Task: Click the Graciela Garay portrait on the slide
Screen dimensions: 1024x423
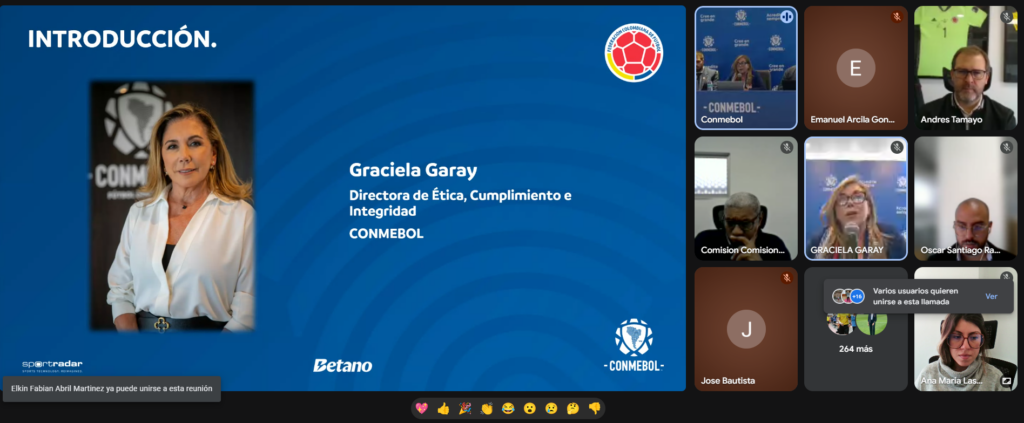Action: coord(172,206)
